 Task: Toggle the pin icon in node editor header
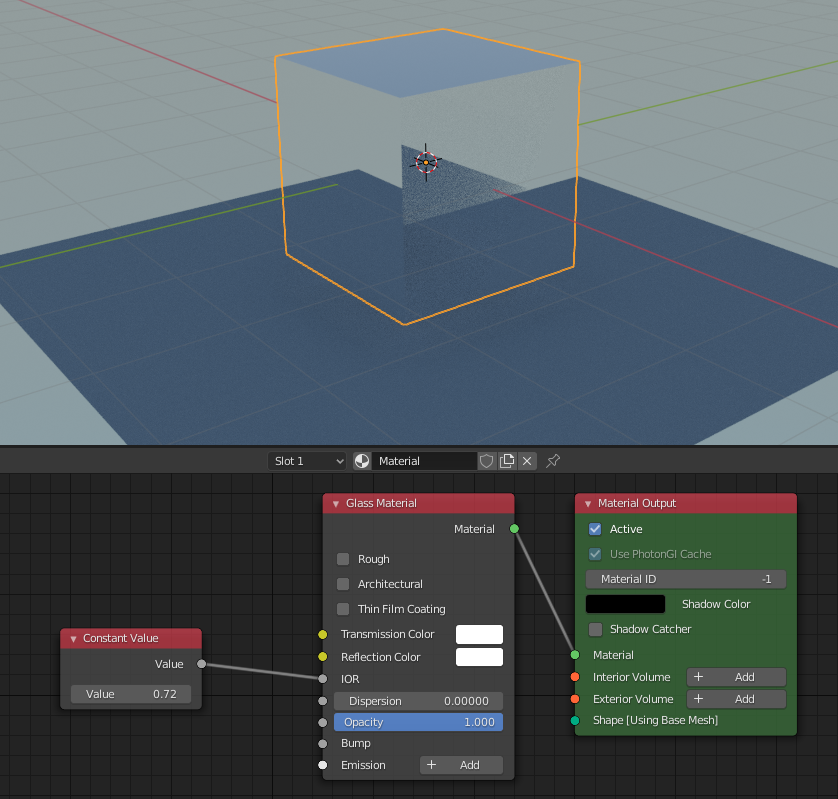pyautogui.click(x=553, y=461)
